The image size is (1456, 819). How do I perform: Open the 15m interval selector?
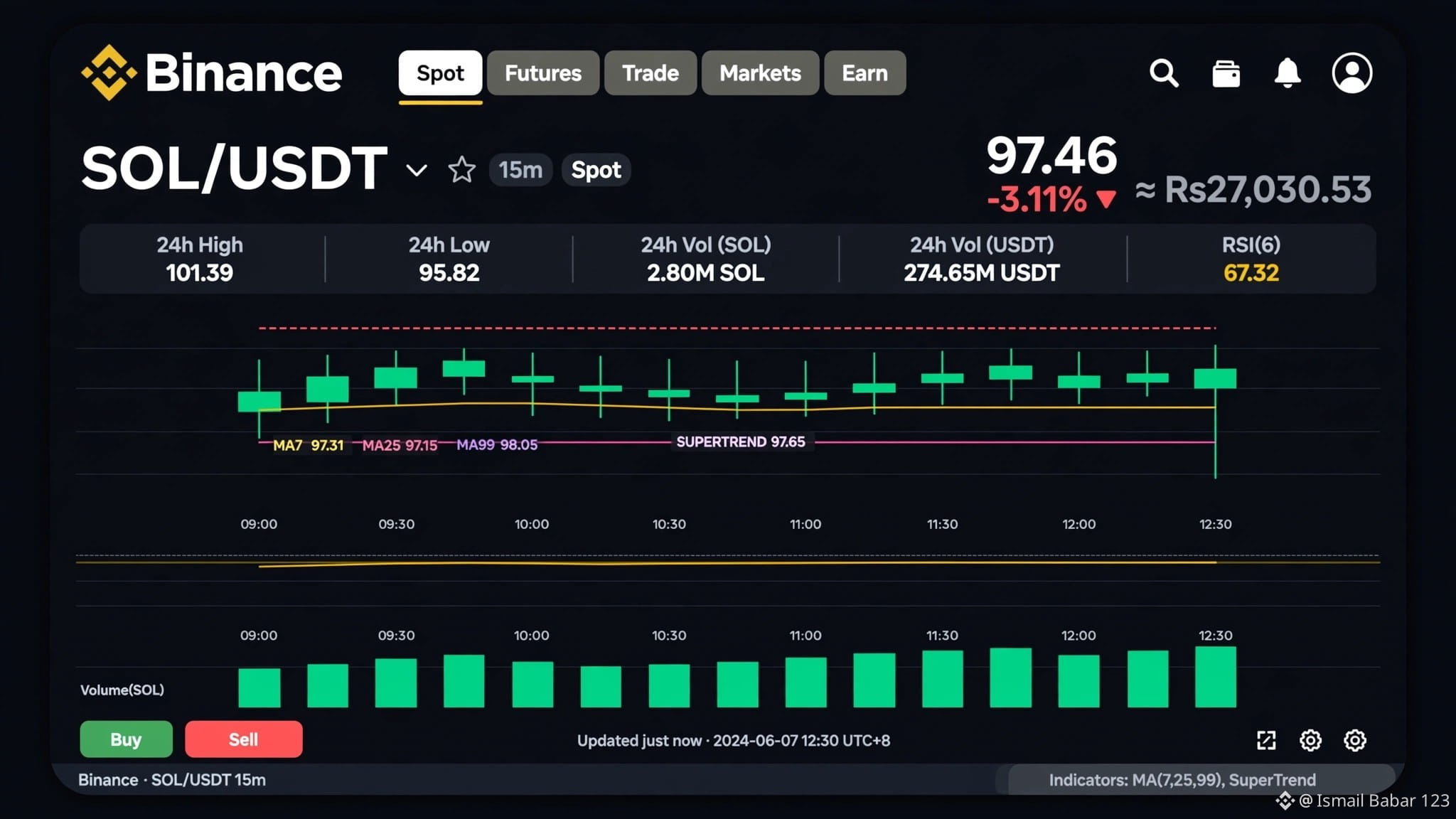click(x=520, y=170)
